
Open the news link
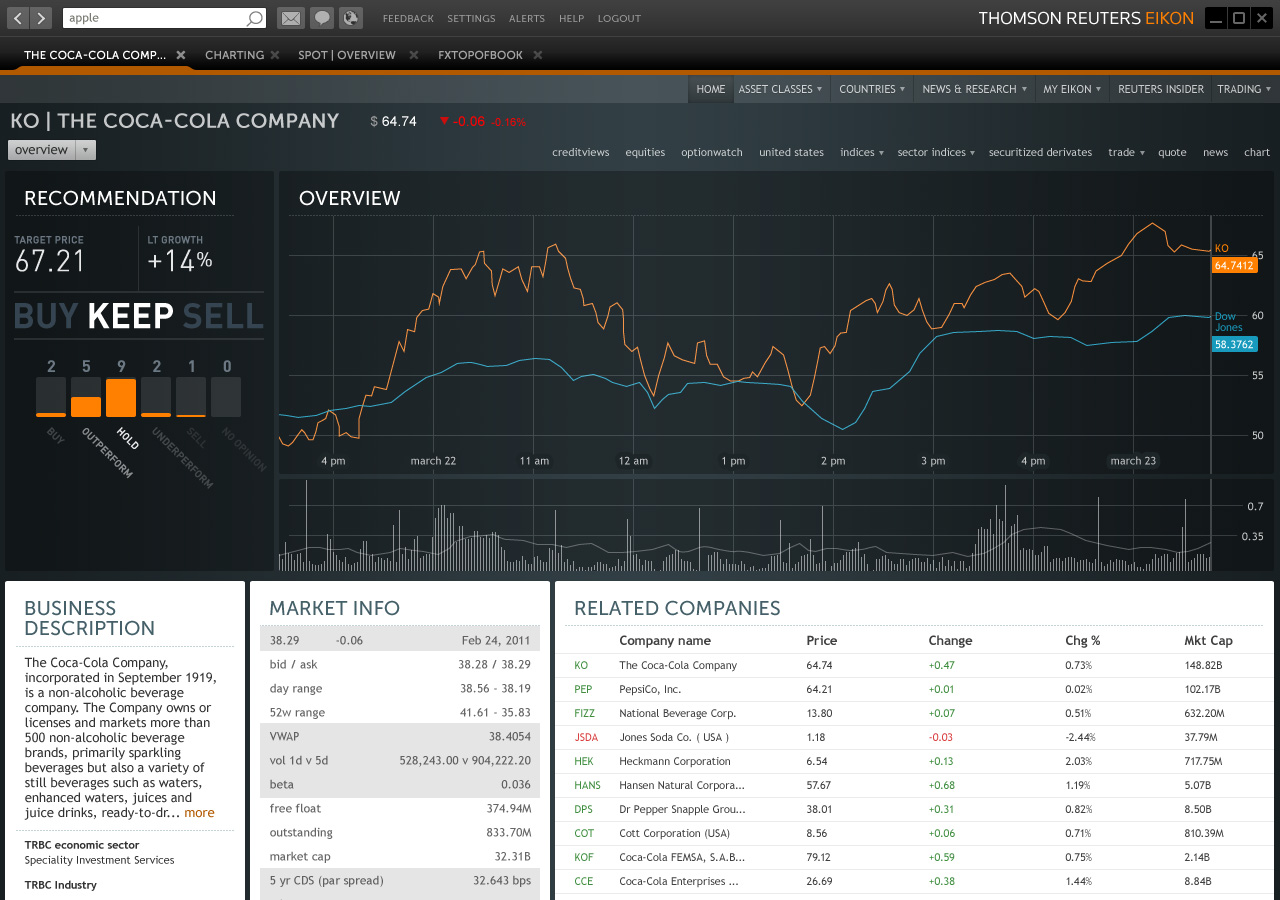coord(1215,152)
